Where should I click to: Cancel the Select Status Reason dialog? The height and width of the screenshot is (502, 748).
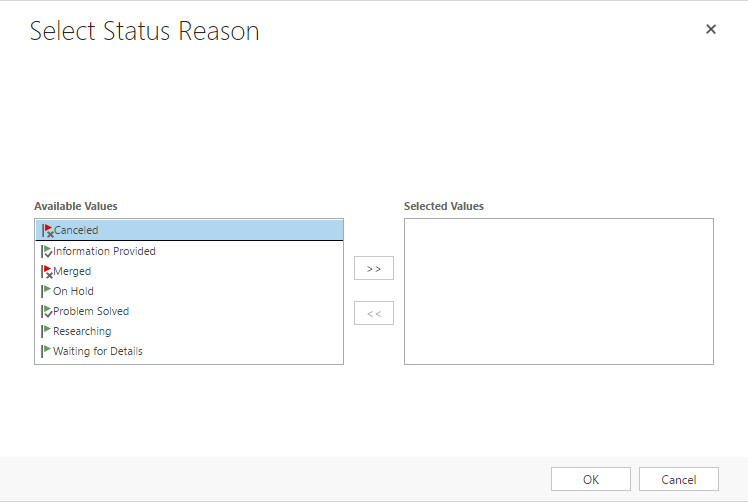(x=678, y=479)
